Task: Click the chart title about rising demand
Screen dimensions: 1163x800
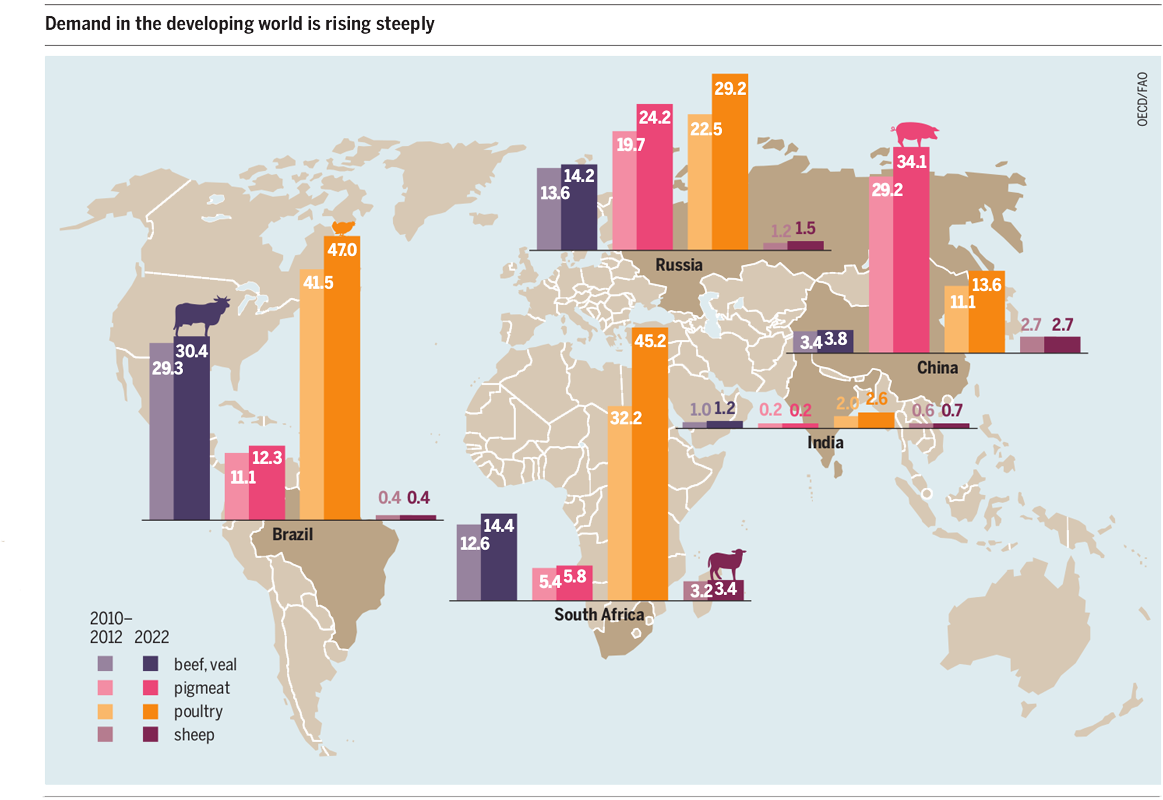Action: pos(240,24)
